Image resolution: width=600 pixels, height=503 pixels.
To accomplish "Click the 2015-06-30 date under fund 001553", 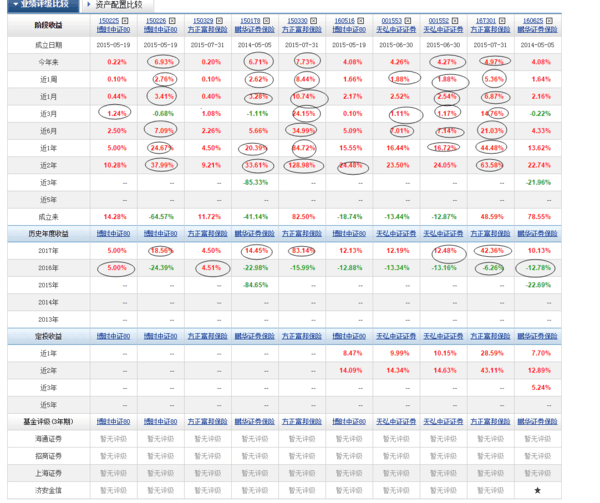I will [396, 45].
